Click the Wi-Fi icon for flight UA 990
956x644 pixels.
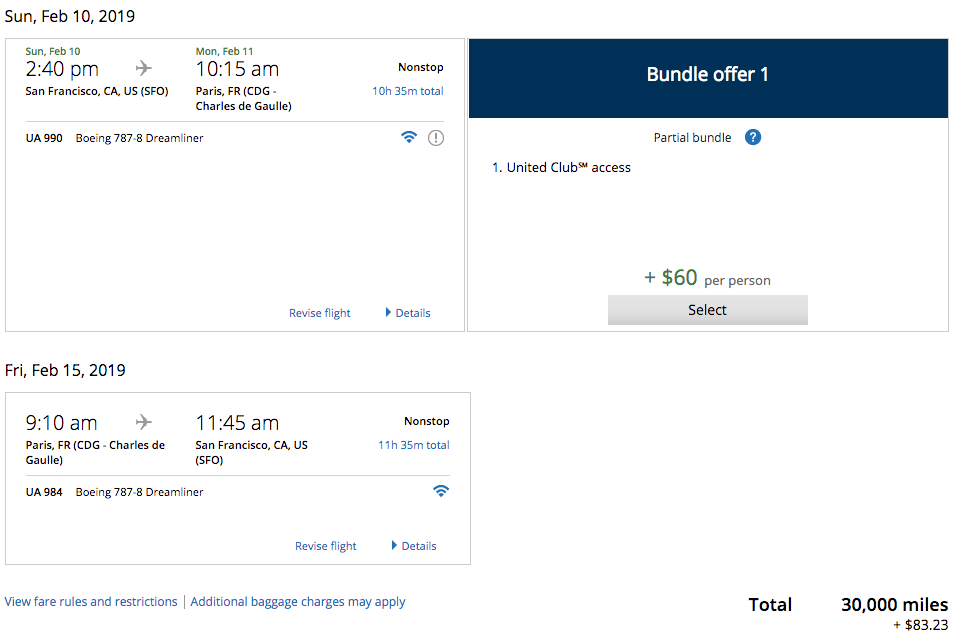coord(408,138)
